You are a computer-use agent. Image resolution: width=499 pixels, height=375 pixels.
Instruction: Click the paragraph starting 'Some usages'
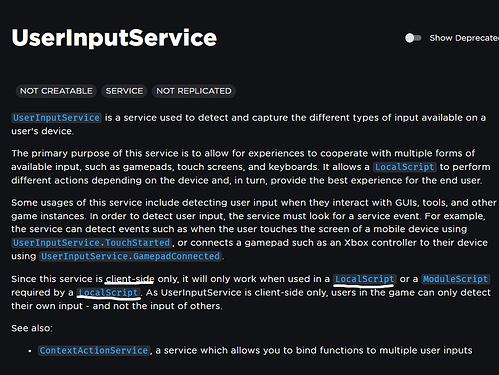pyautogui.click(x=253, y=229)
